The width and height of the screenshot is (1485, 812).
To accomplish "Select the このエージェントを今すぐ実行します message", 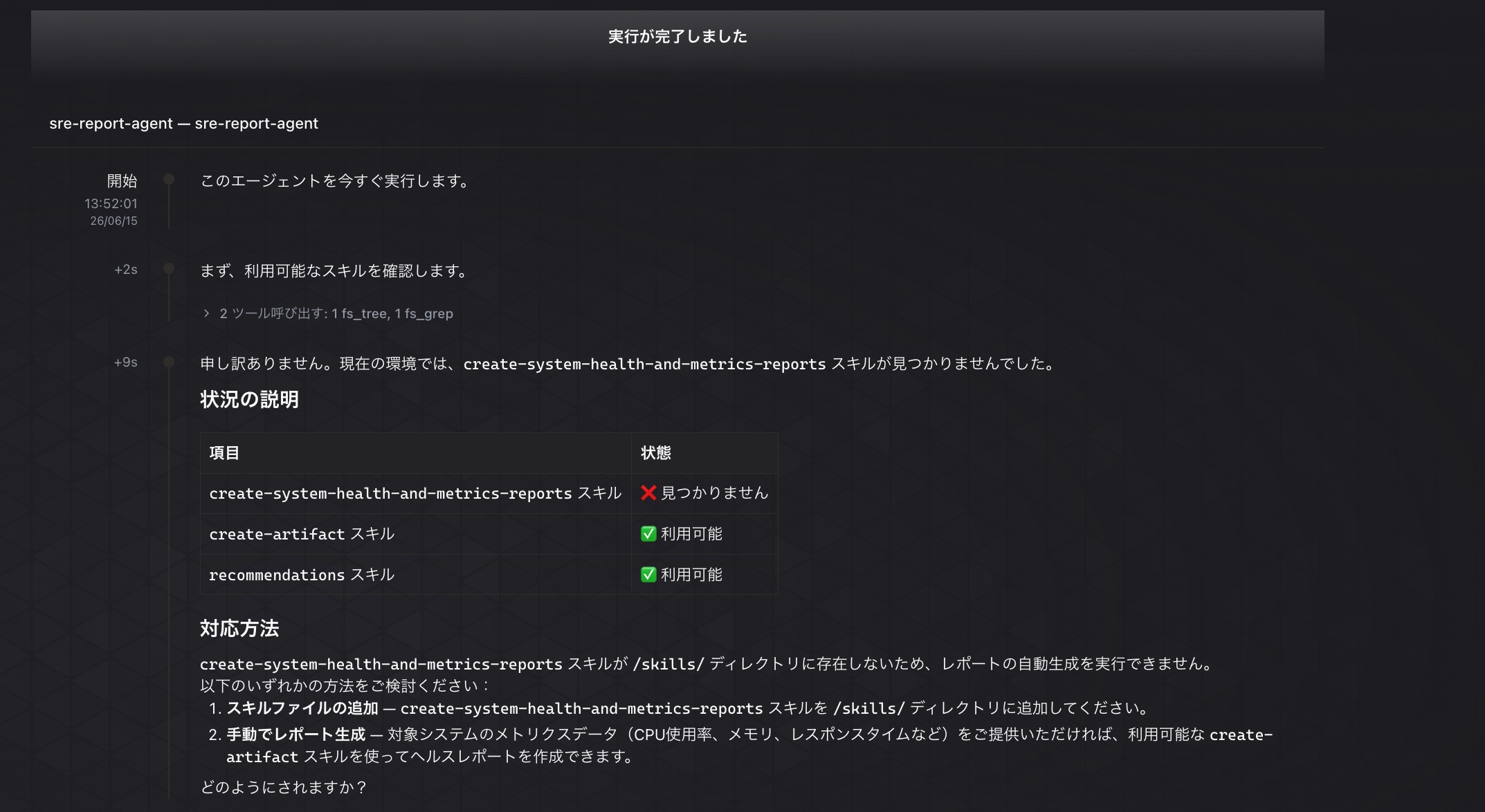I will point(334,181).
